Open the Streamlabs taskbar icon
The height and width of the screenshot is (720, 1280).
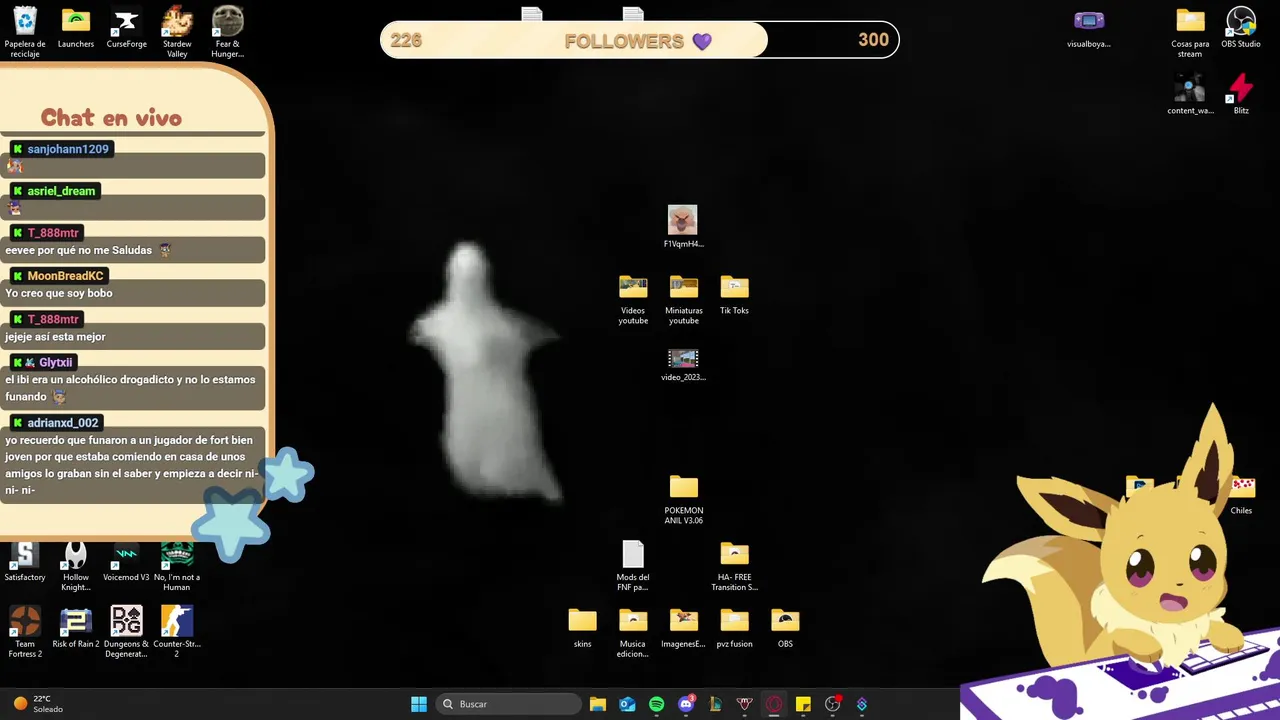point(861,704)
